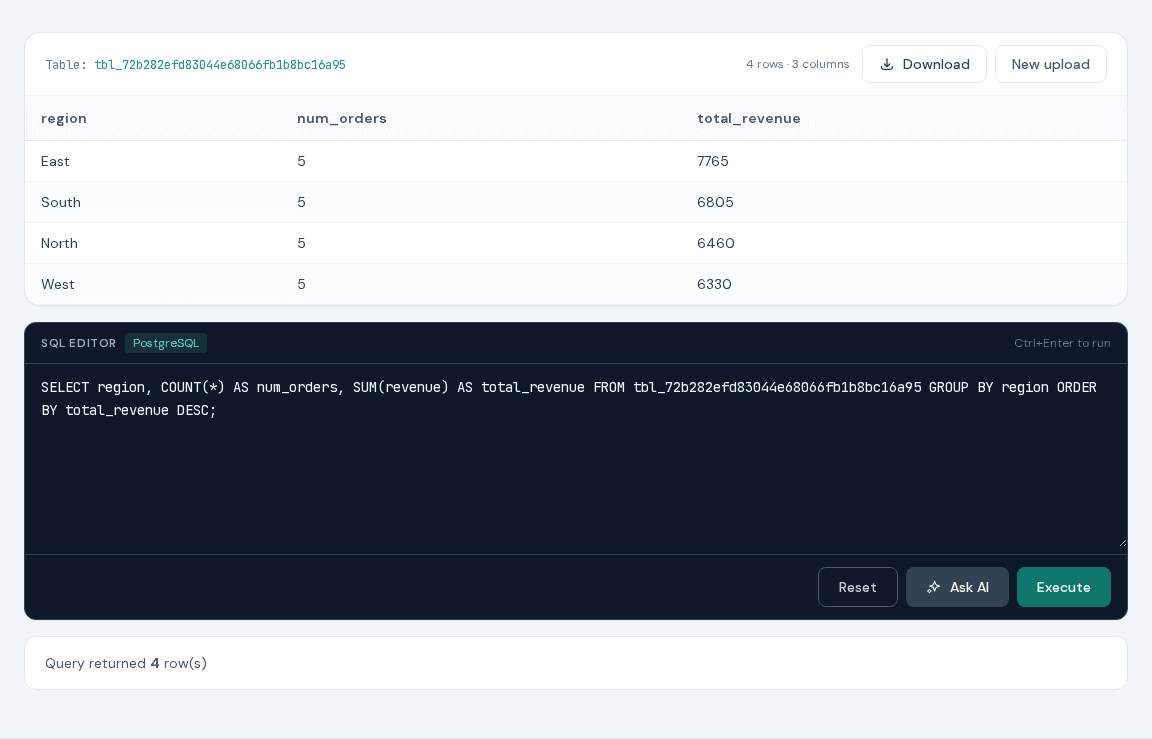Click the 6460 revenue value
The width and height of the screenshot is (1152, 739).
click(716, 243)
